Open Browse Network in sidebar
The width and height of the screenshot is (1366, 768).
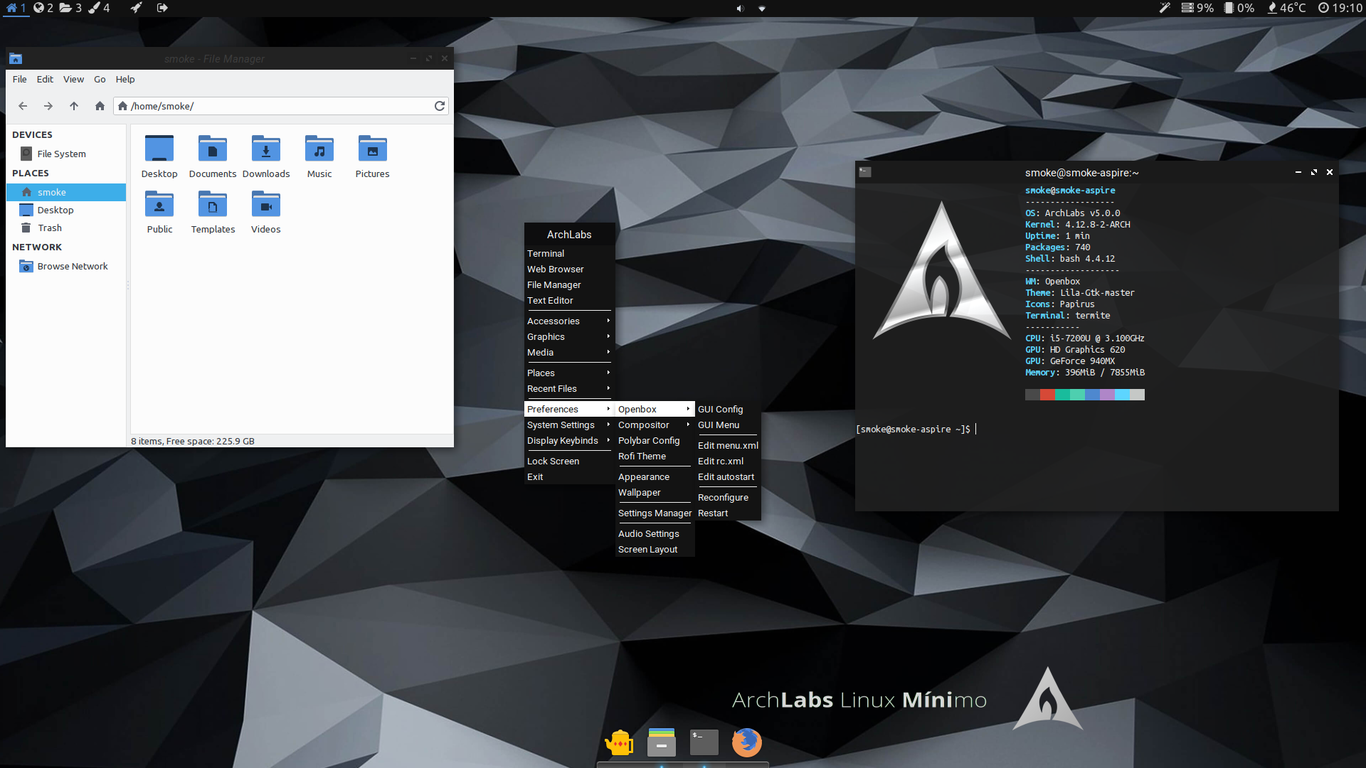pyautogui.click(x=66, y=266)
